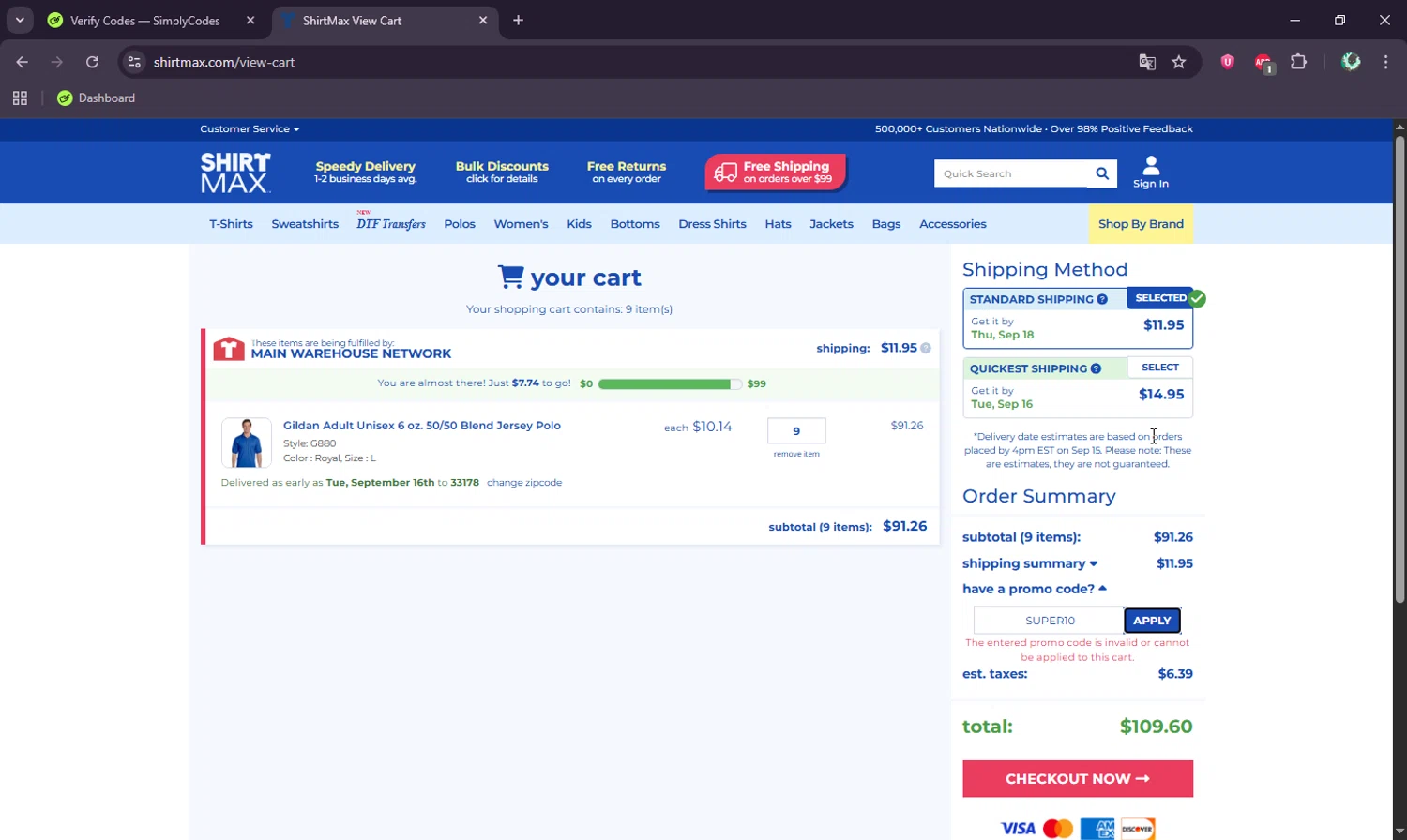The image size is (1407, 840).
Task: Open the Sign In account icon
Action: [x=1151, y=172]
